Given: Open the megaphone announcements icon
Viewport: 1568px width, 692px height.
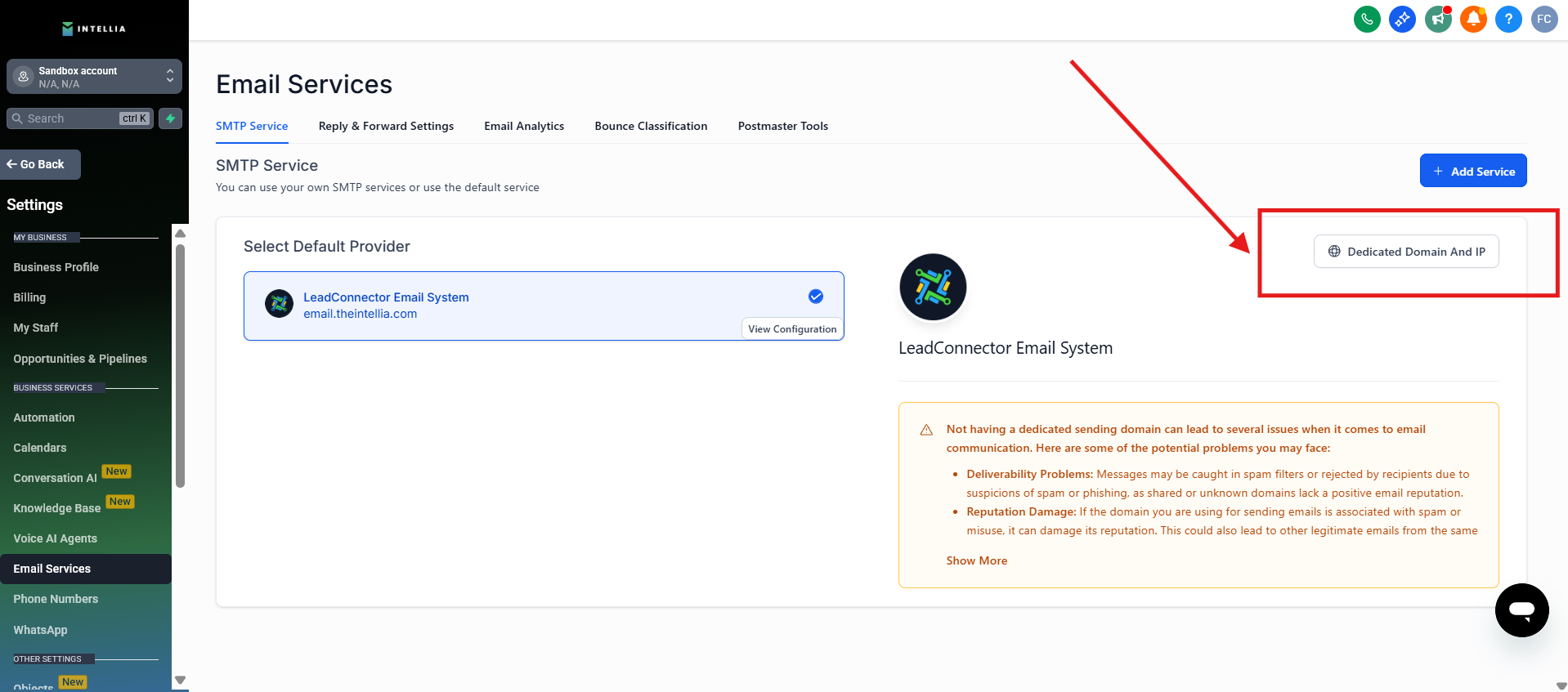Looking at the screenshot, I should pyautogui.click(x=1438, y=19).
